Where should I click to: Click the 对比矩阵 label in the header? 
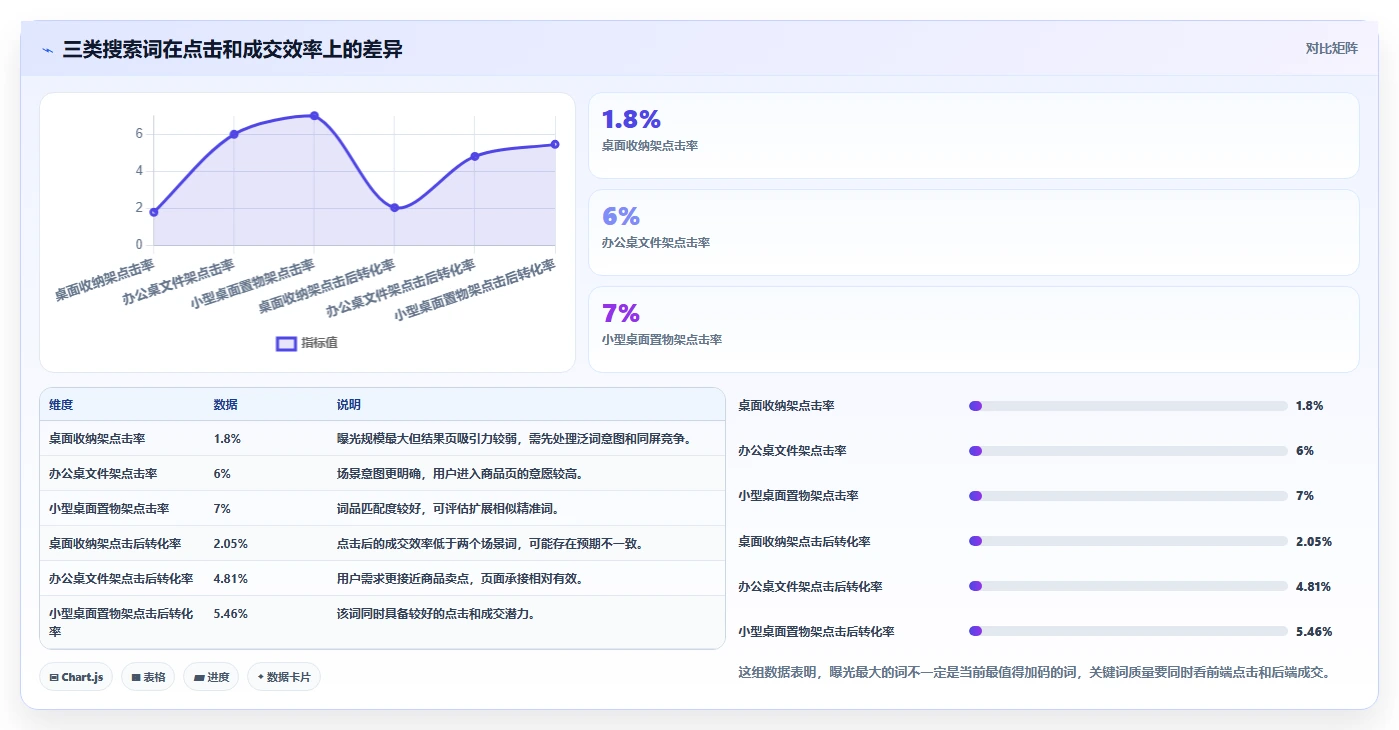point(1331,48)
